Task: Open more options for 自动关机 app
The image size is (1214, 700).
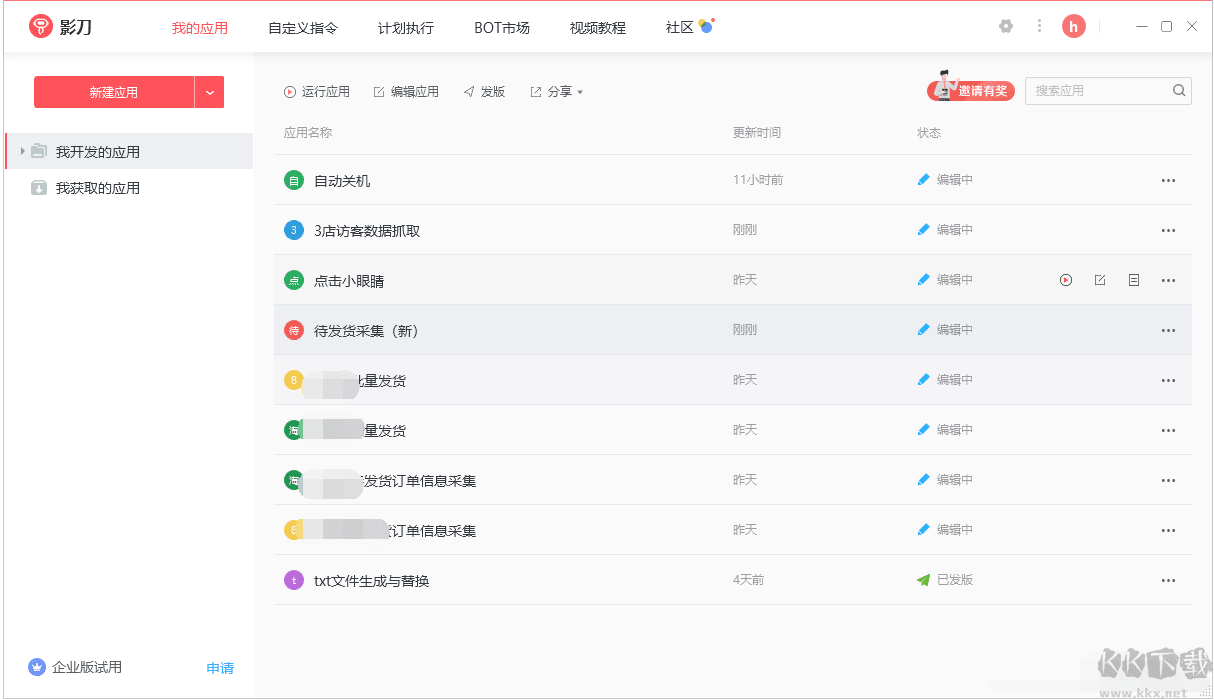Action: pyautogui.click(x=1168, y=180)
